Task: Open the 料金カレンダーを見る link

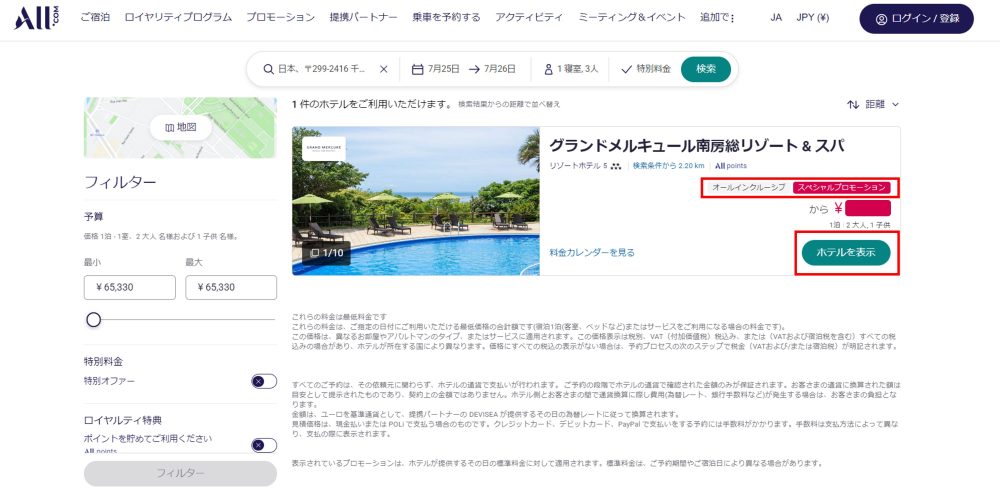Action: pos(592,253)
